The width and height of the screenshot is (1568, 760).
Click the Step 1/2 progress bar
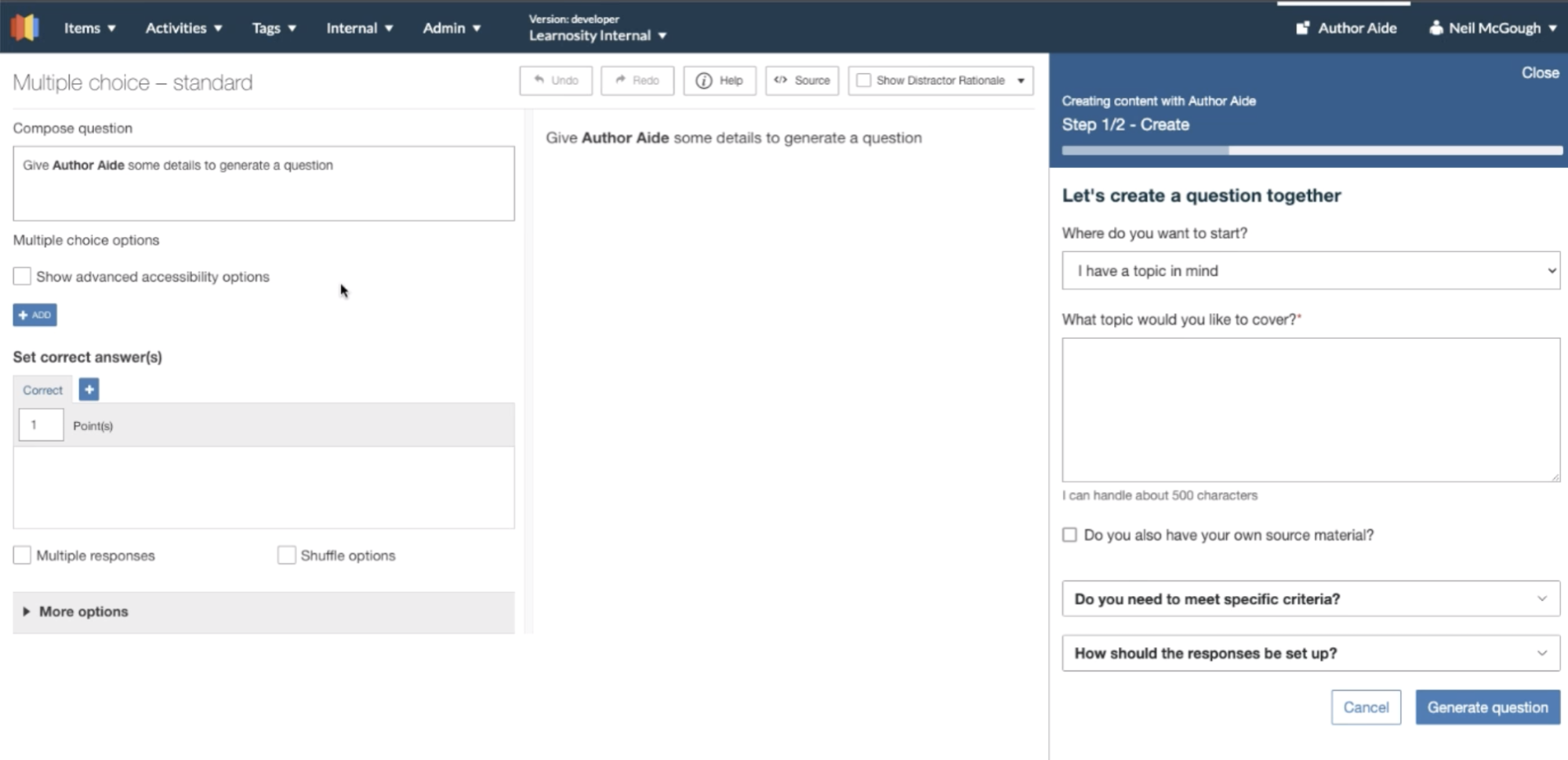[1310, 149]
